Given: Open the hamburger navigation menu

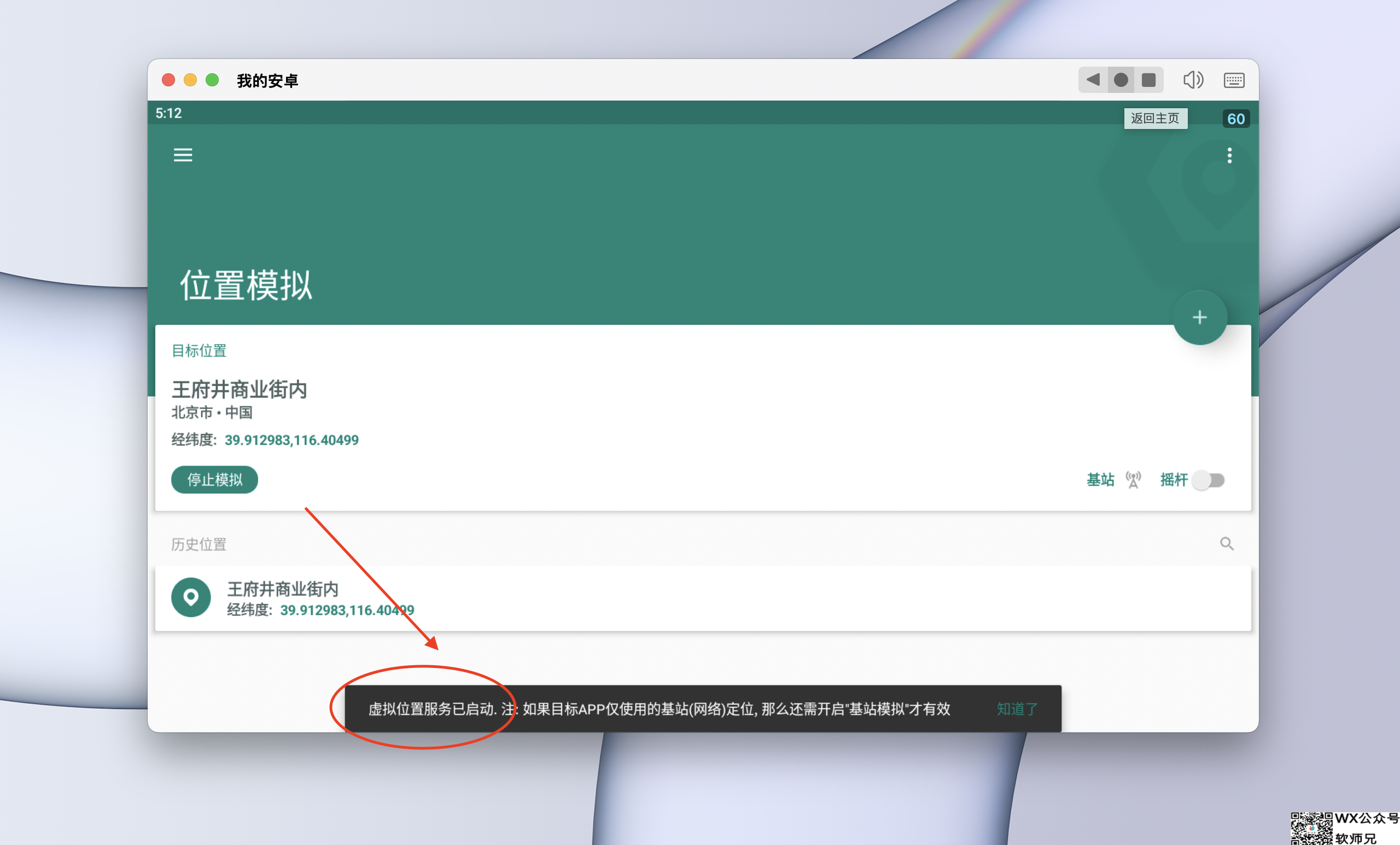Looking at the screenshot, I should point(183,155).
